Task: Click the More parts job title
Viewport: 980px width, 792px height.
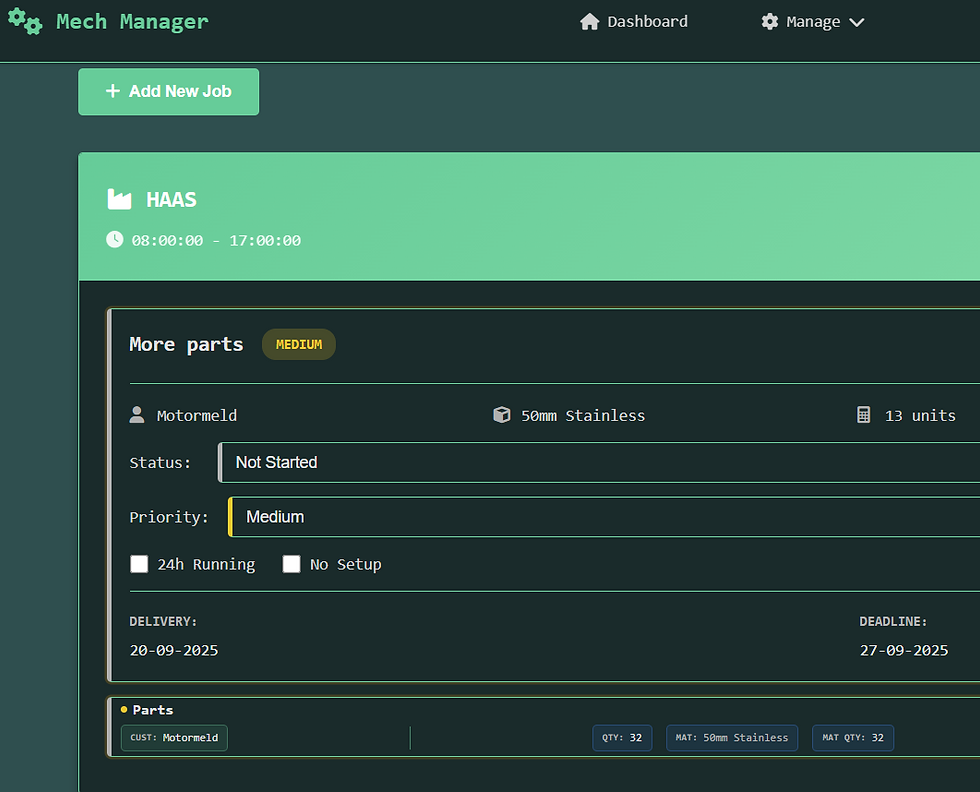Action: [186, 344]
